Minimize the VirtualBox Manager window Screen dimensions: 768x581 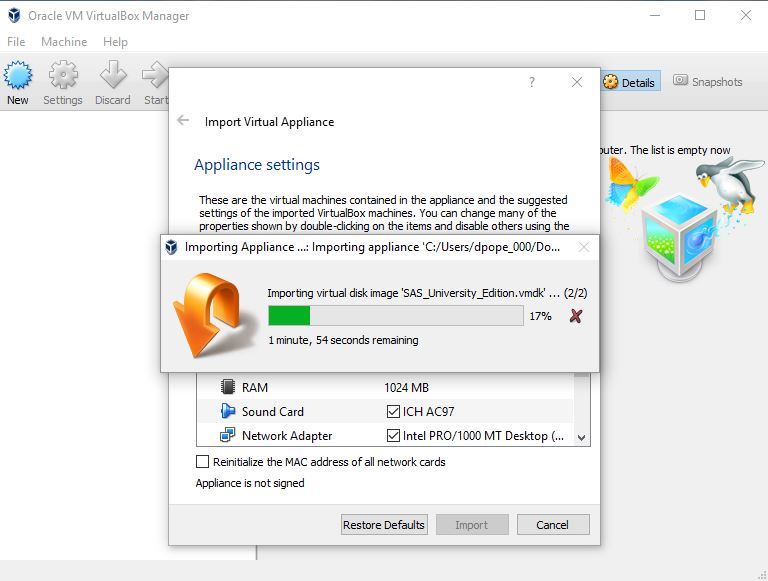(655, 15)
